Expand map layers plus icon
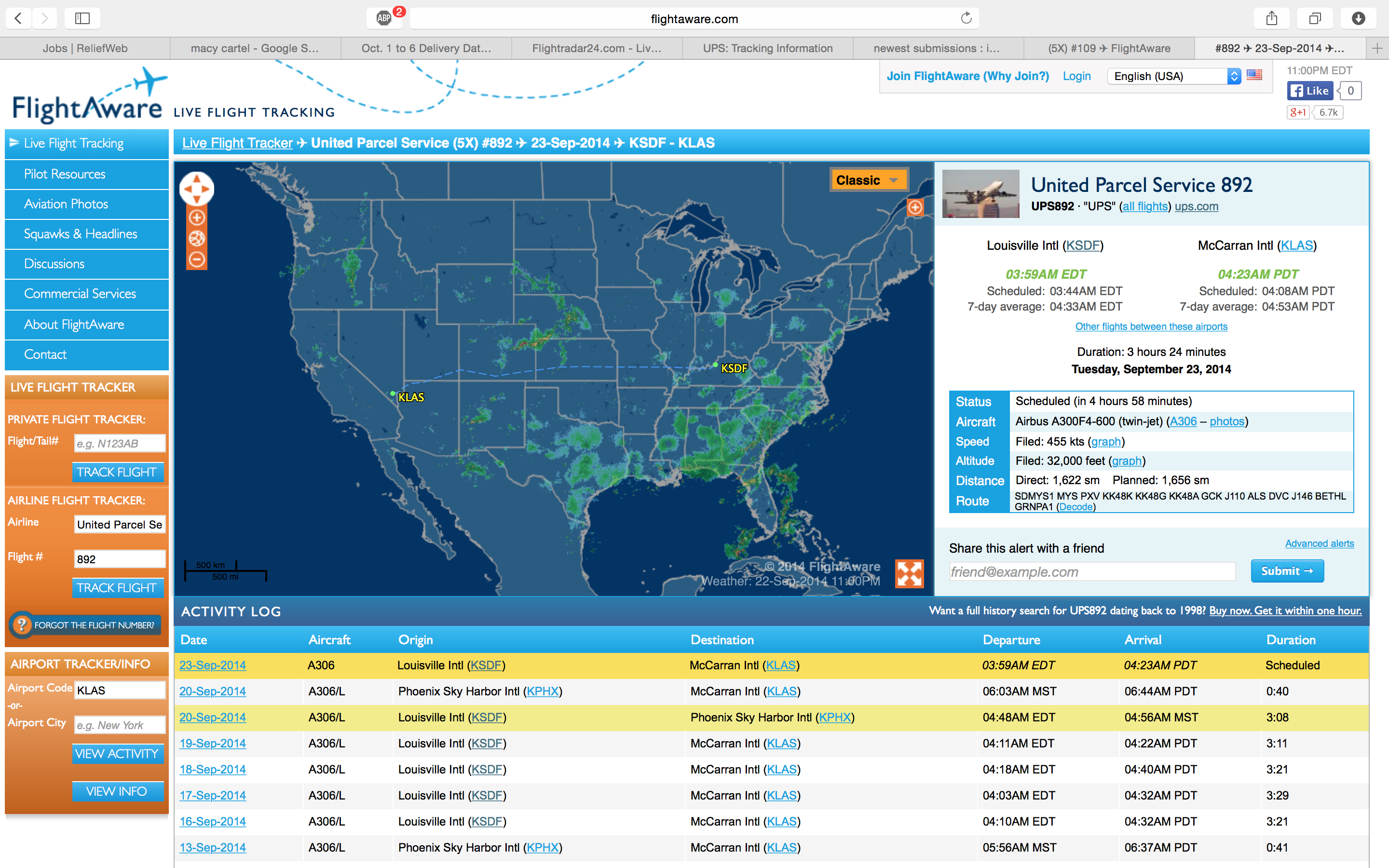This screenshot has width=1389, height=868. (915, 207)
